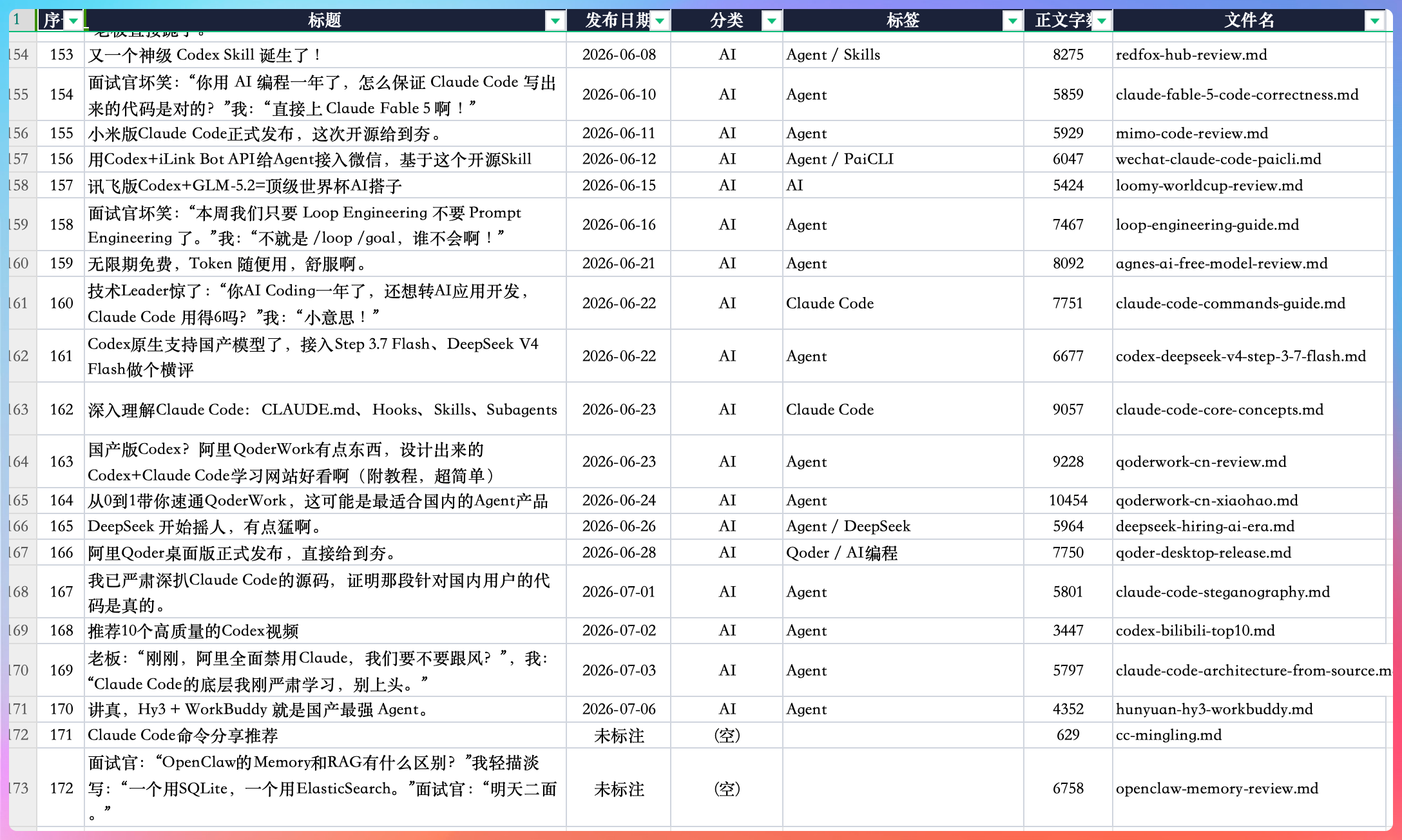Viewport: 1402px width, 840px height.
Task: Open the 文件名 column filter dropdown
Action: tap(1374, 21)
